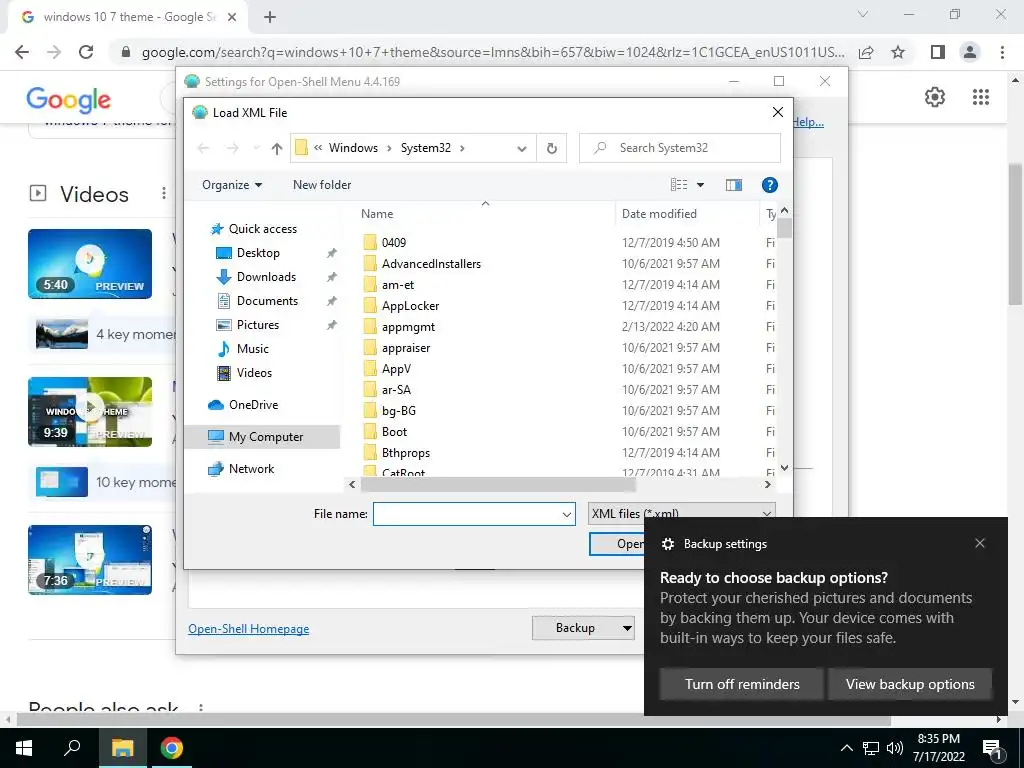Open the dialog Help question mark icon

769,185
